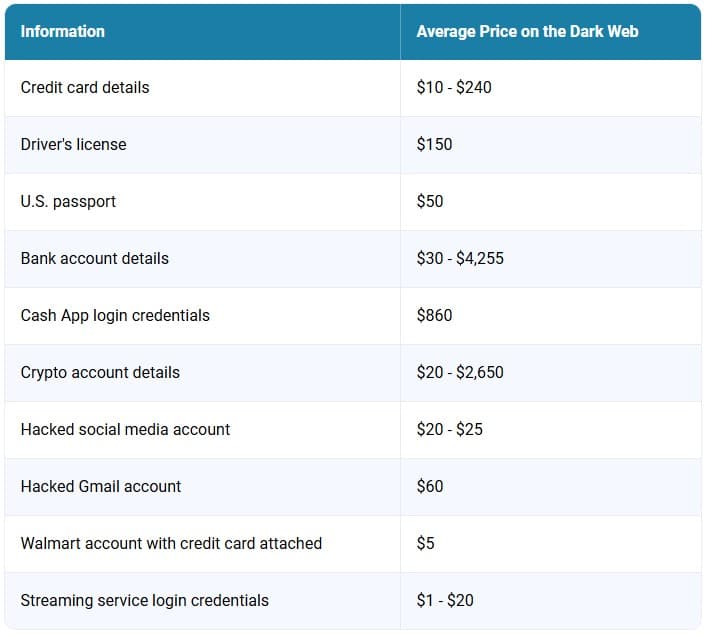Image resolution: width=708 pixels, height=636 pixels.
Task: Select the "Crypto account details" cell
Action: tap(100, 372)
